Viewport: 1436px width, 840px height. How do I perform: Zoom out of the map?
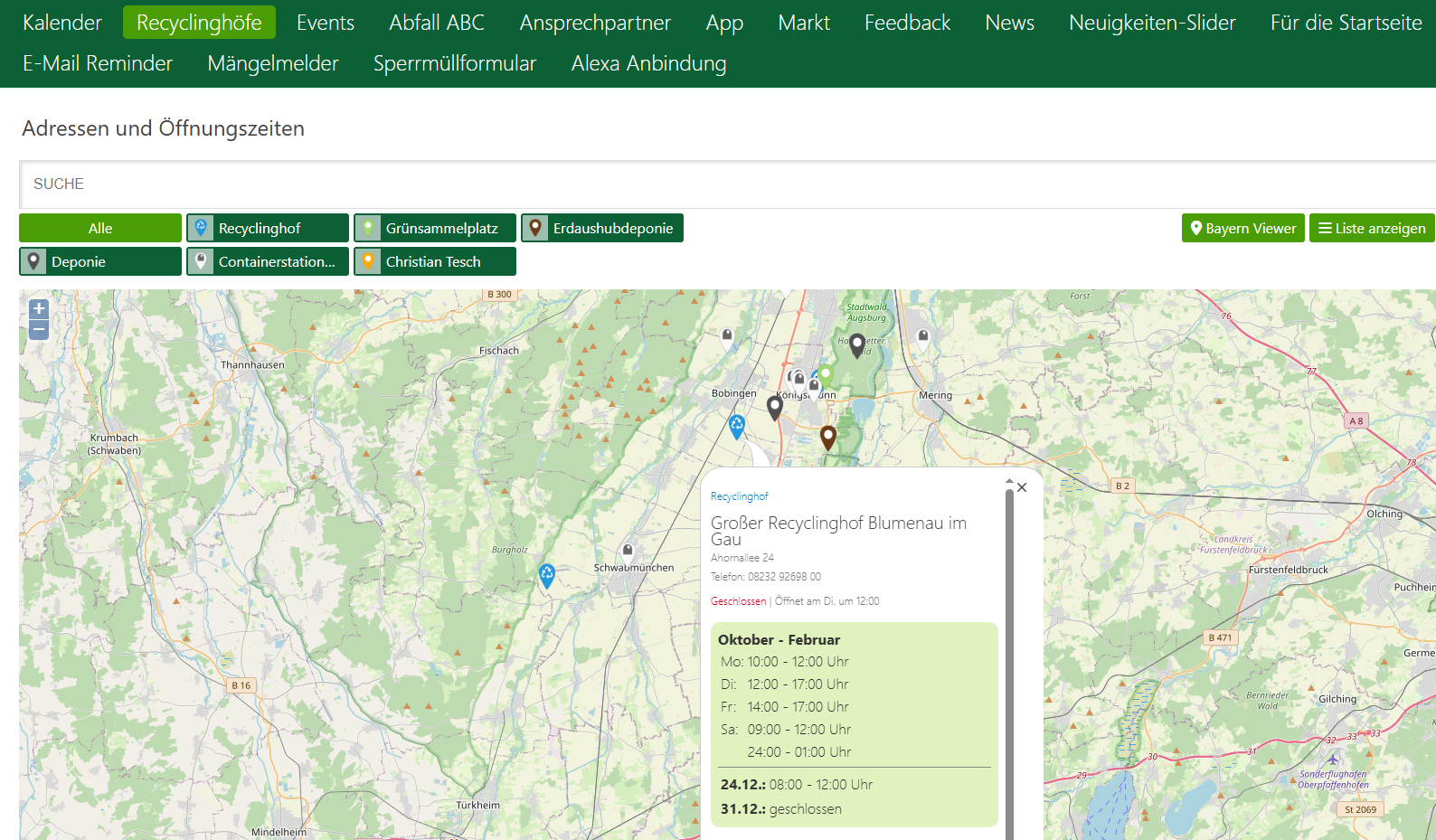tap(39, 331)
